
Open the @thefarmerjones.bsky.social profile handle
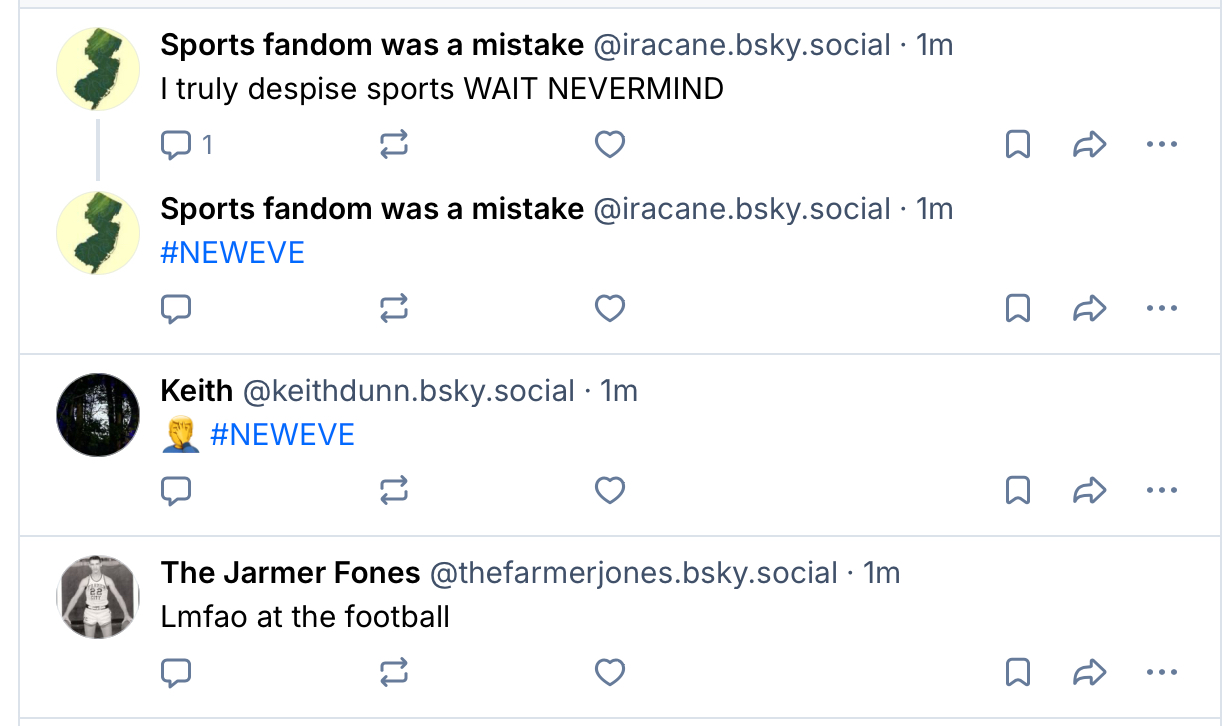click(633, 573)
